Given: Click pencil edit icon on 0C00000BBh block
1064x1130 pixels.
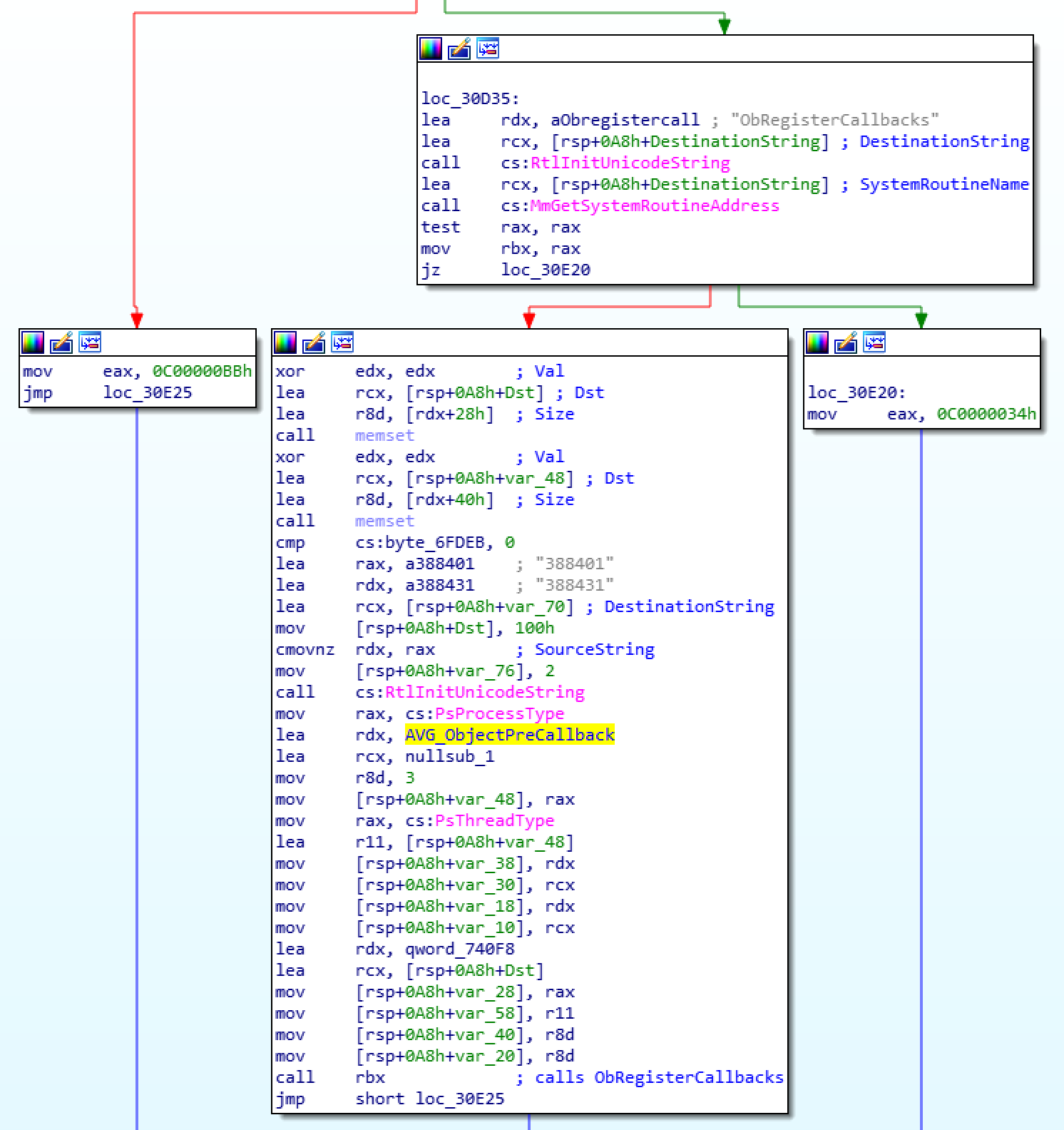Looking at the screenshot, I should pos(61,342).
